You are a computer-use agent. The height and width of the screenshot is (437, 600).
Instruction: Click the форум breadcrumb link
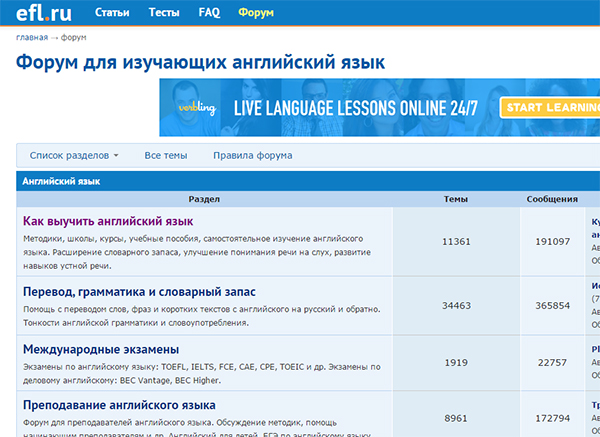point(73,38)
